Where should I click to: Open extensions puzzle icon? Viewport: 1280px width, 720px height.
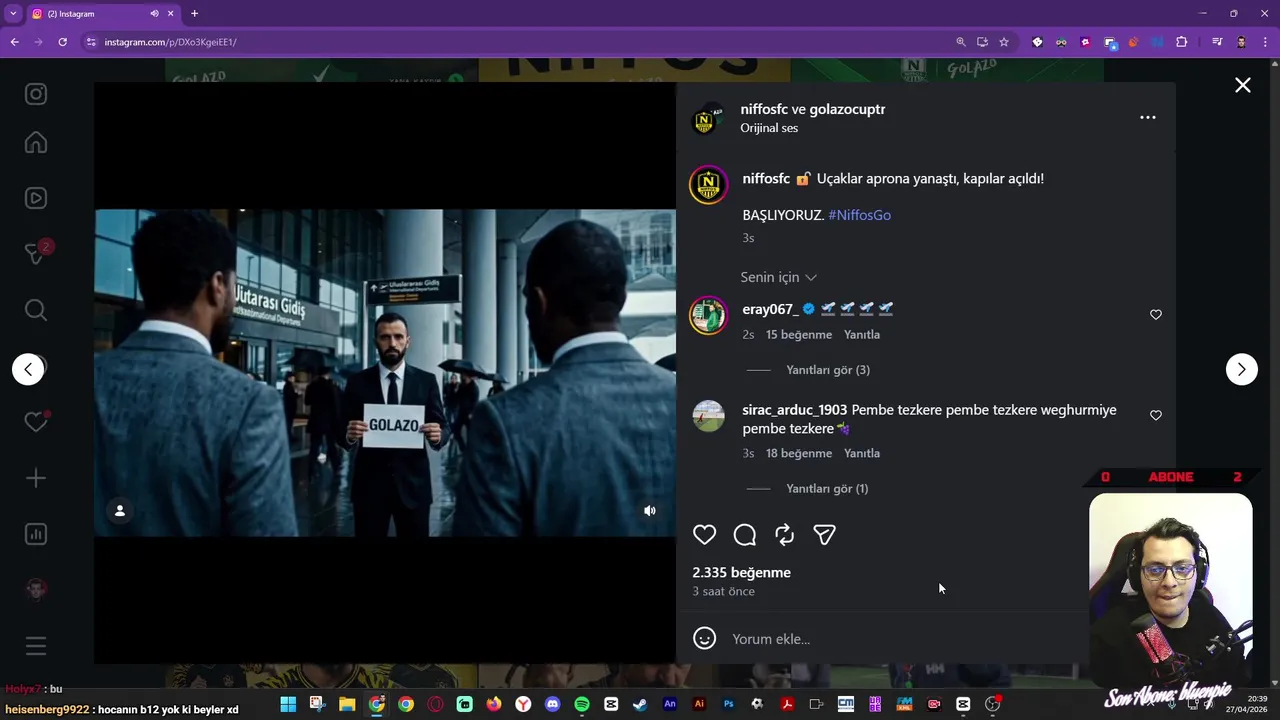tap(1182, 42)
